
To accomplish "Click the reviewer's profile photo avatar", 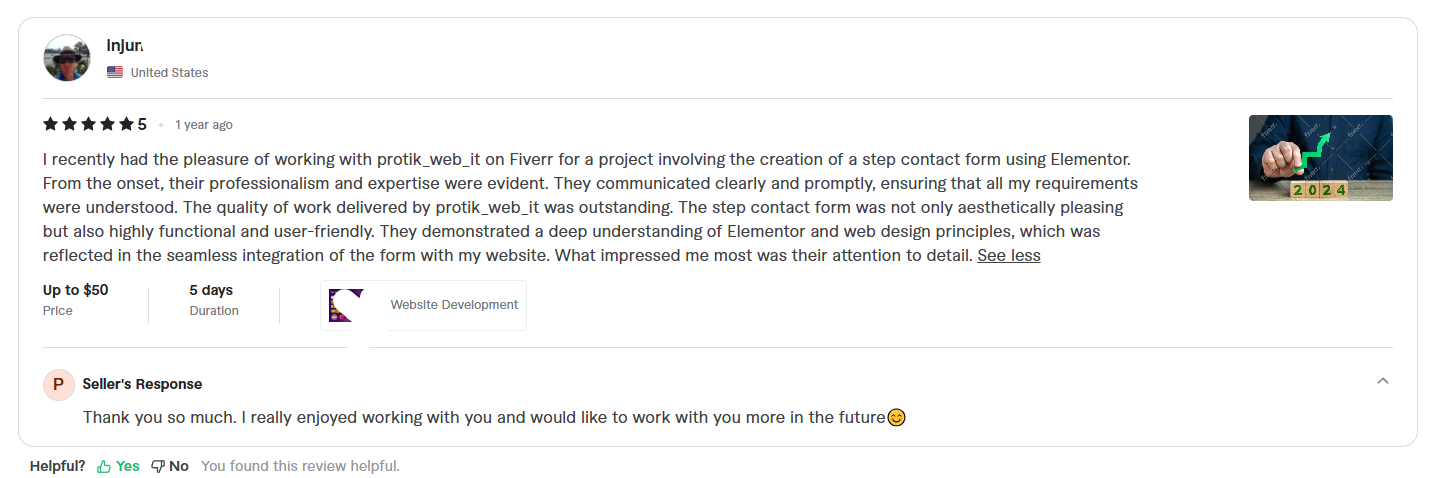I will pos(67,58).
